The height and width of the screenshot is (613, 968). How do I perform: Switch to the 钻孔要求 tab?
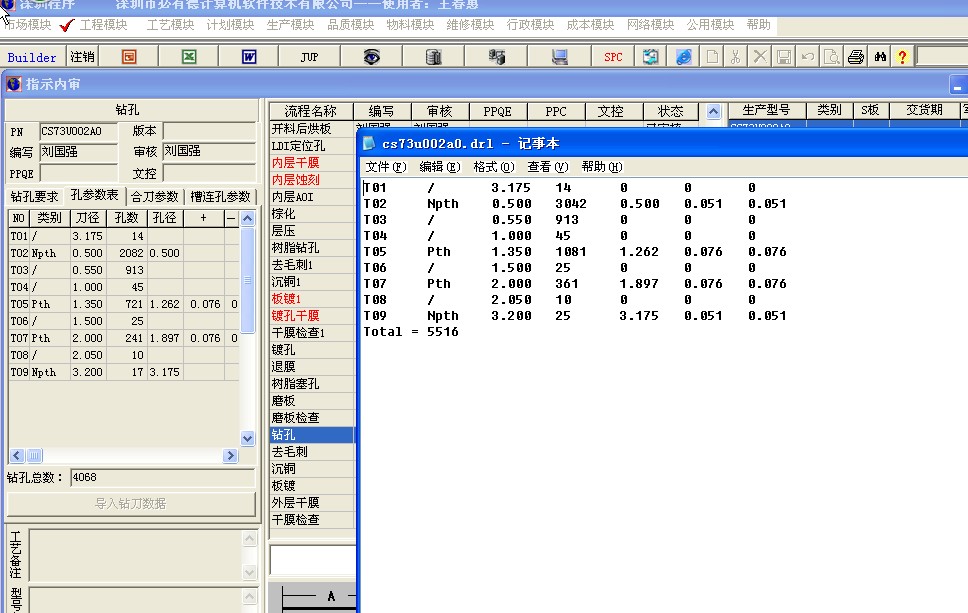(x=35, y=196)
